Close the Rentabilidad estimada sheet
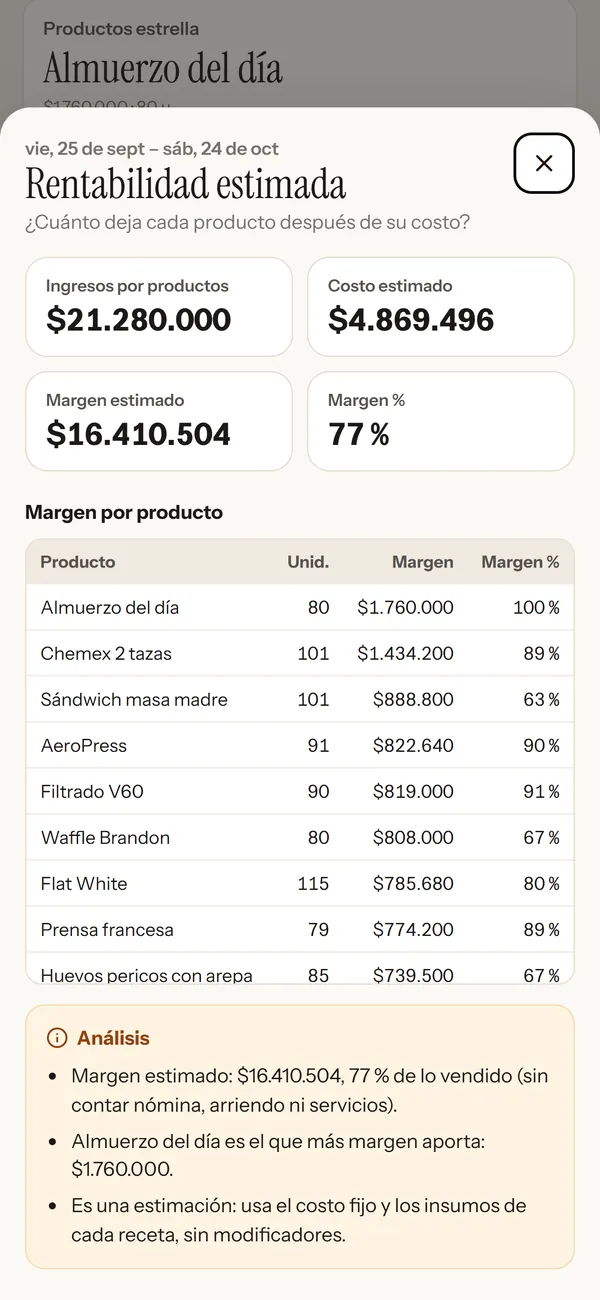The height and width of the screenshot is (1300, 600). pos(544,163)
